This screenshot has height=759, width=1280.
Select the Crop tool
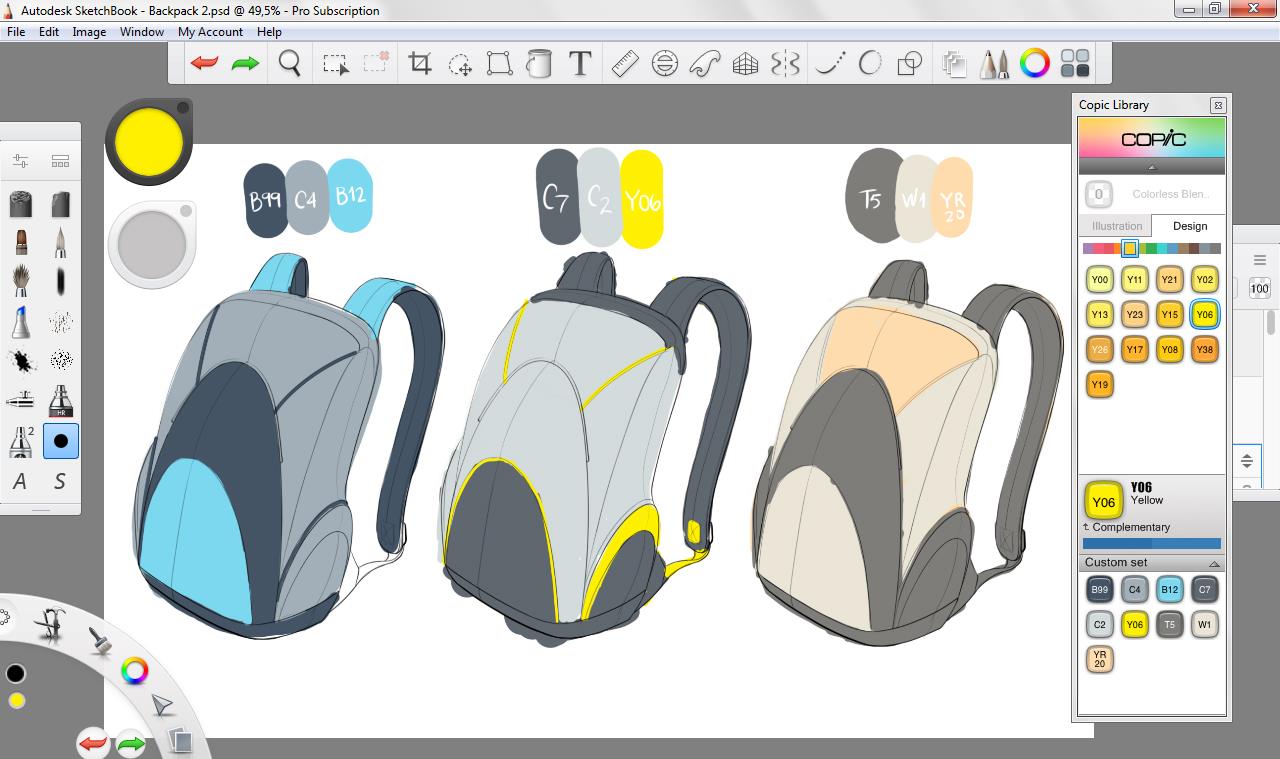[420, 64]
